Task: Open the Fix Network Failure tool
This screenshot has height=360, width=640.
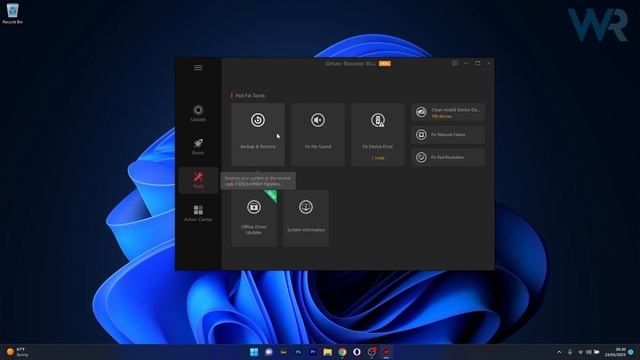Action: [x=448, y=135]
